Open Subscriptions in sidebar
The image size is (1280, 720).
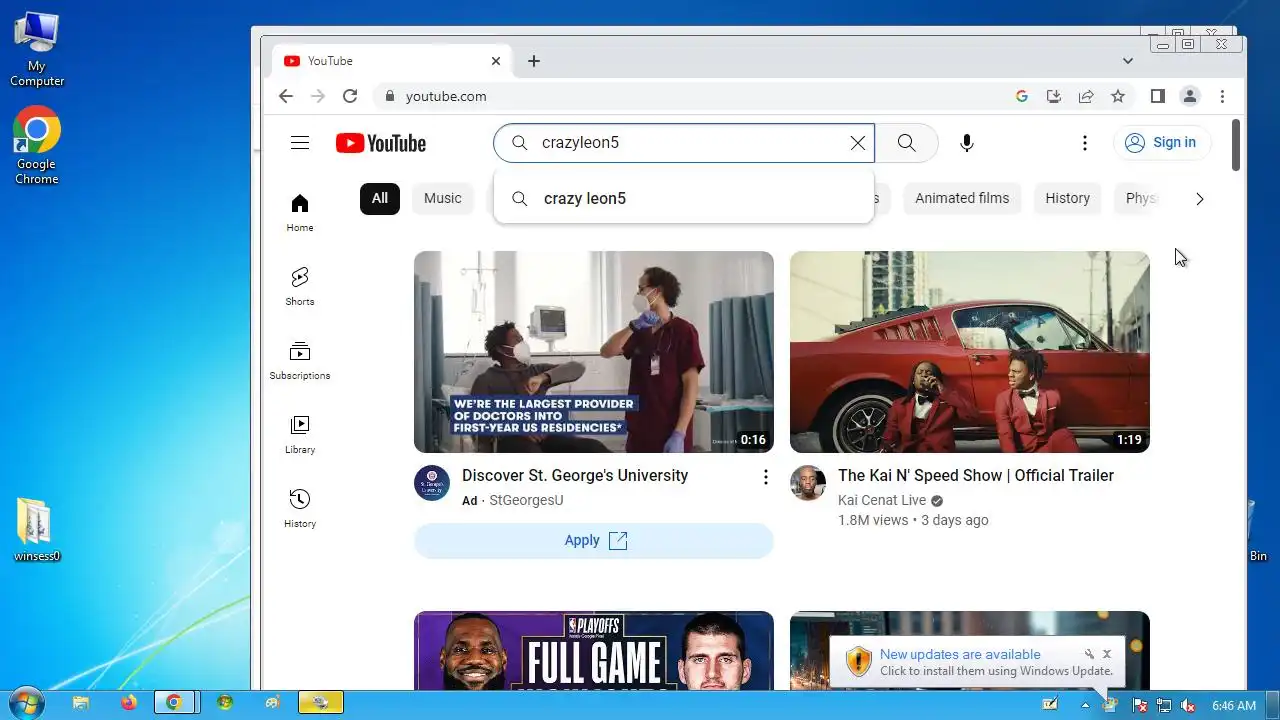(300, 361)
